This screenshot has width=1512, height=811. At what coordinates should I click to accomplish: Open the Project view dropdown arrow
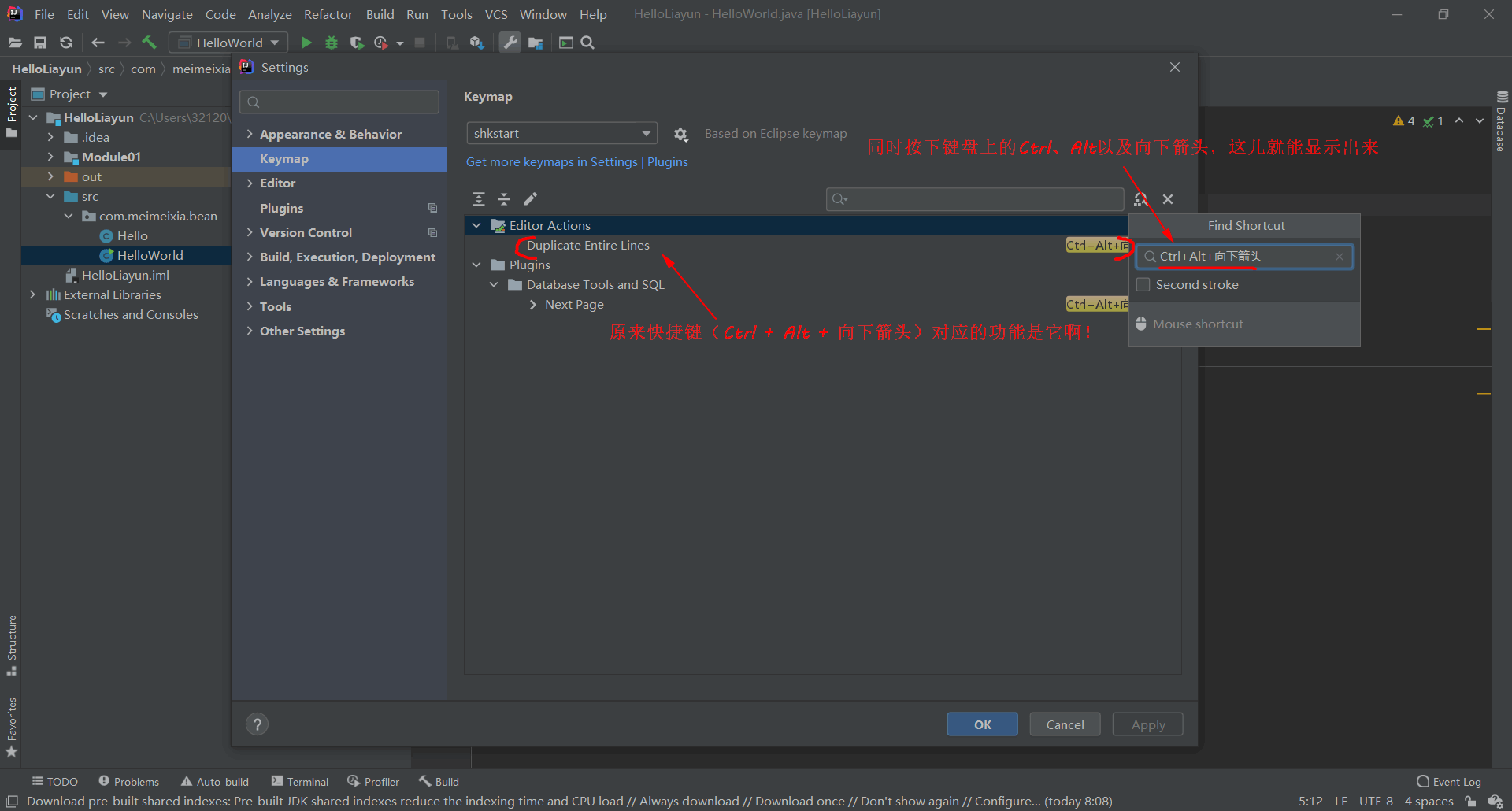tap(103, 94)
